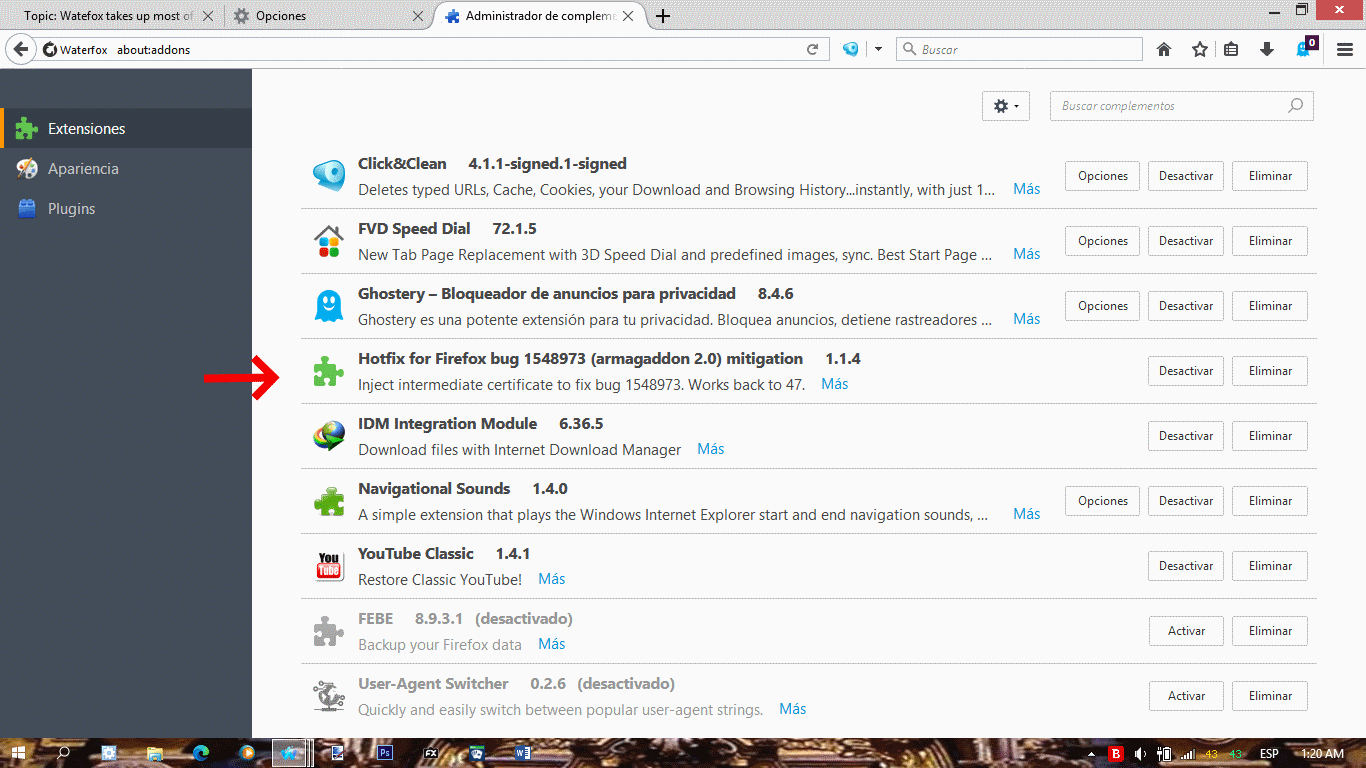Open the downloads arrow icon
1366x768 pixels.
click(1267, 49)
